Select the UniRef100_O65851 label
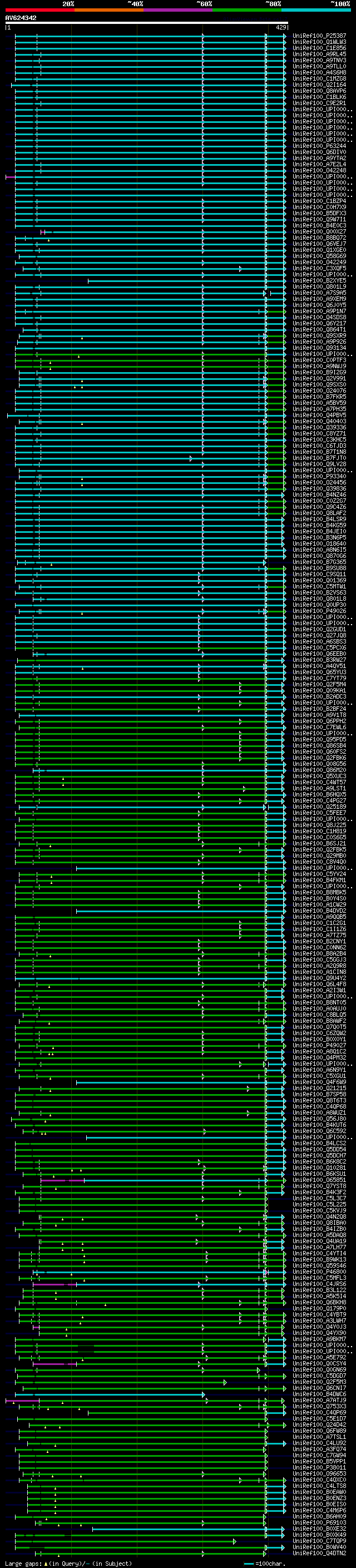 [x=319, y=1180]
